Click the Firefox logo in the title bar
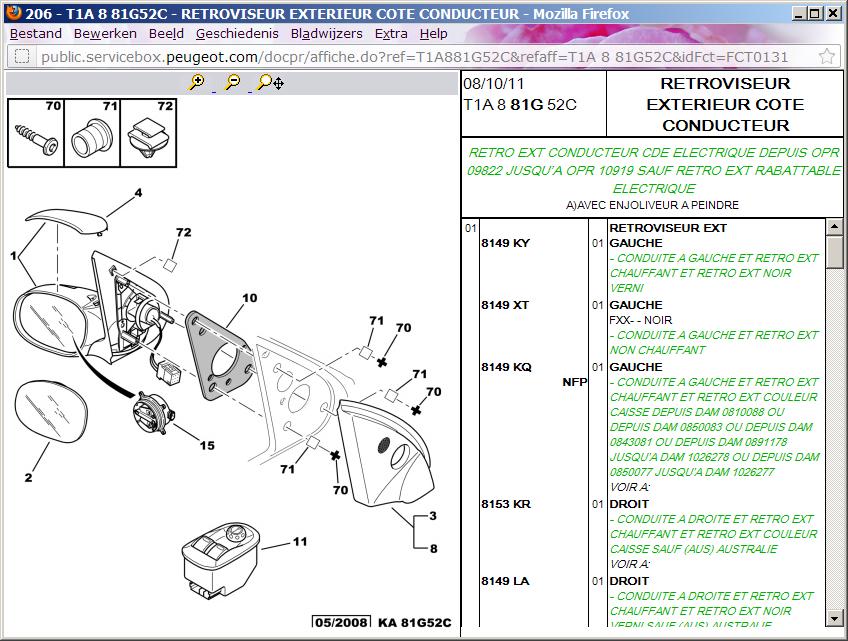848x641 pixels. coord(12,12)
